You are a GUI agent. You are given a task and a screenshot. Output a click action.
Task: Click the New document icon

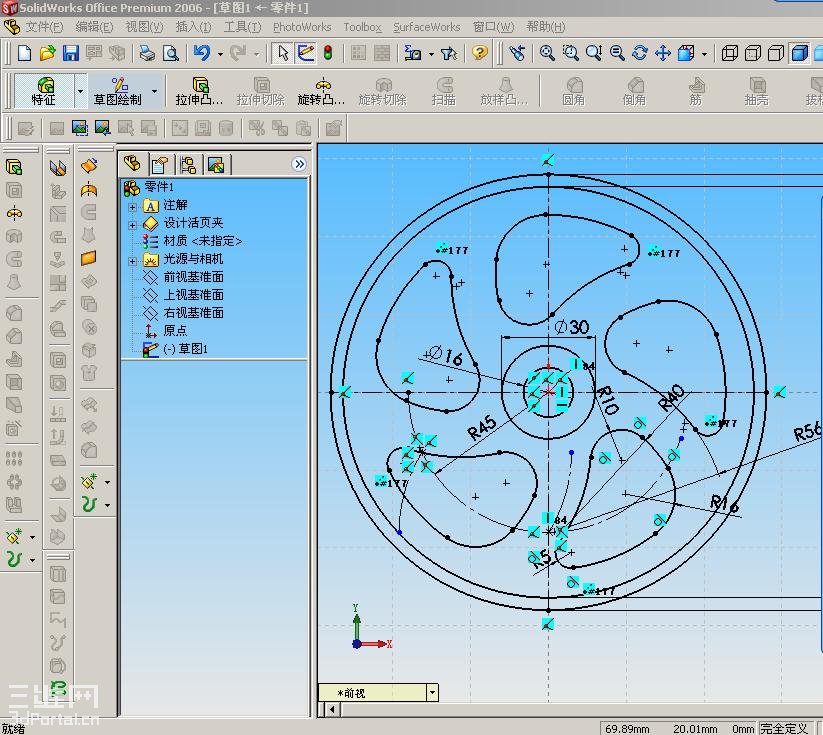[x=24, y=53]
